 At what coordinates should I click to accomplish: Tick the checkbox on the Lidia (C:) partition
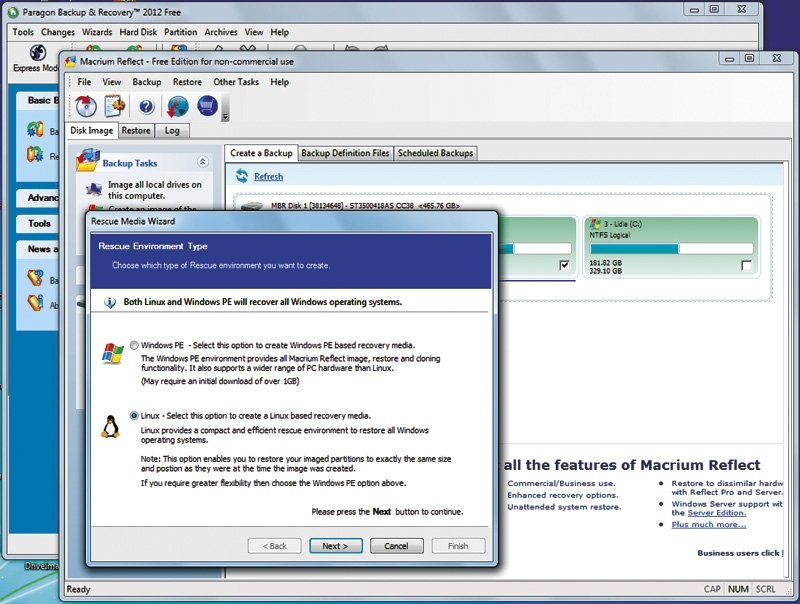[x=746, y=265]
